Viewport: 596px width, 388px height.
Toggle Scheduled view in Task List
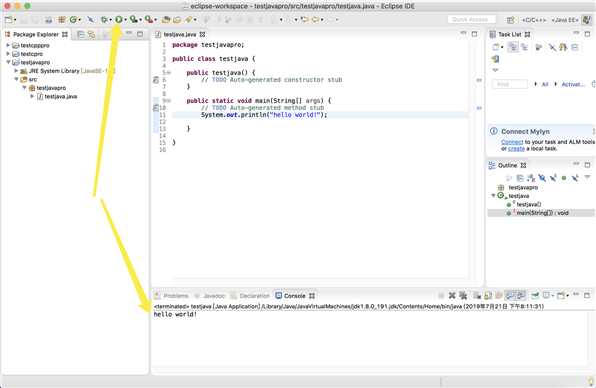point(525,47)
